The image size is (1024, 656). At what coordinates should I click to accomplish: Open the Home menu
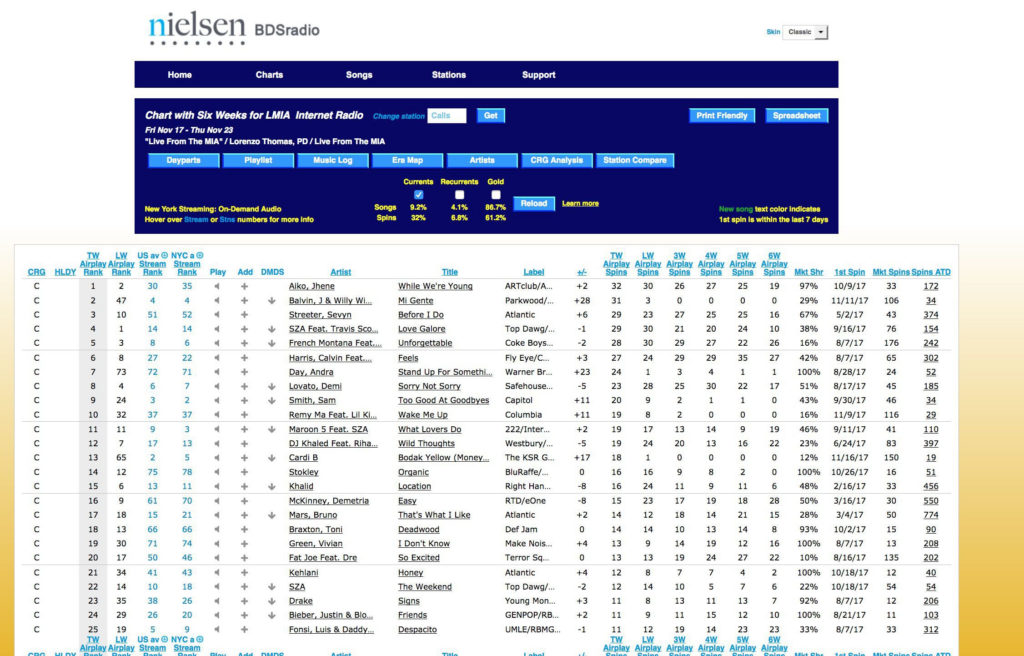(180, 75)
